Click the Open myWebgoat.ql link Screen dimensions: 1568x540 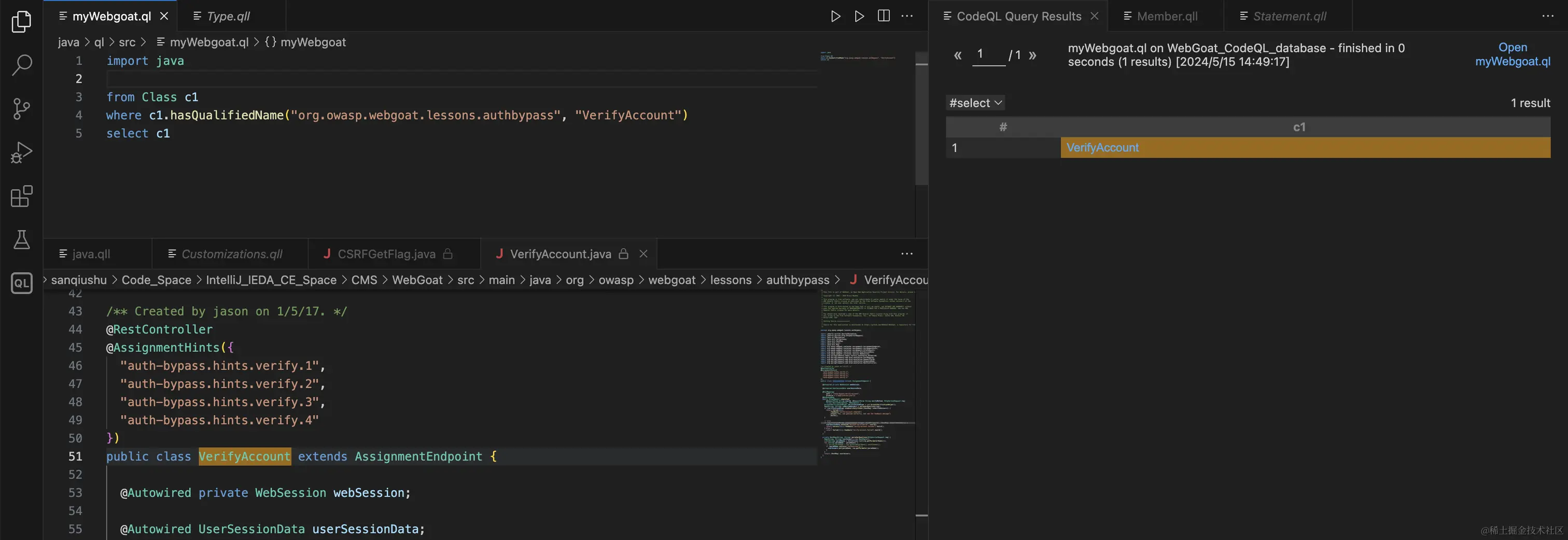click(x=1513, y=54)
